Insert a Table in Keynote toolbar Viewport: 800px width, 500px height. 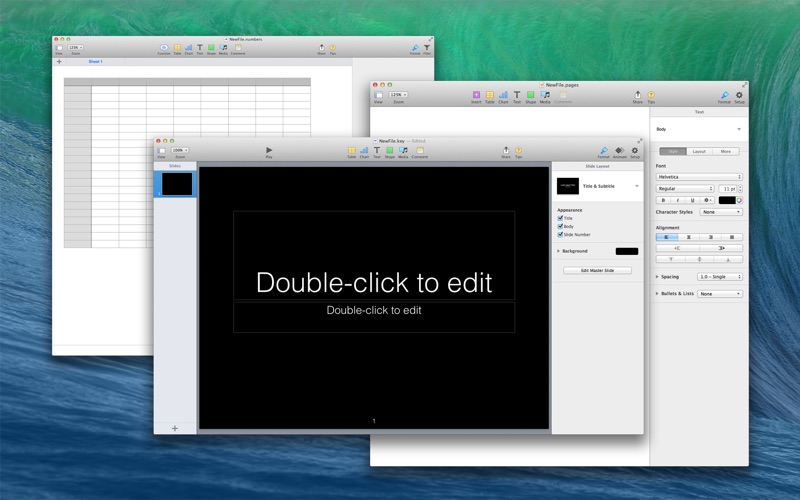[x=352, y=151]
